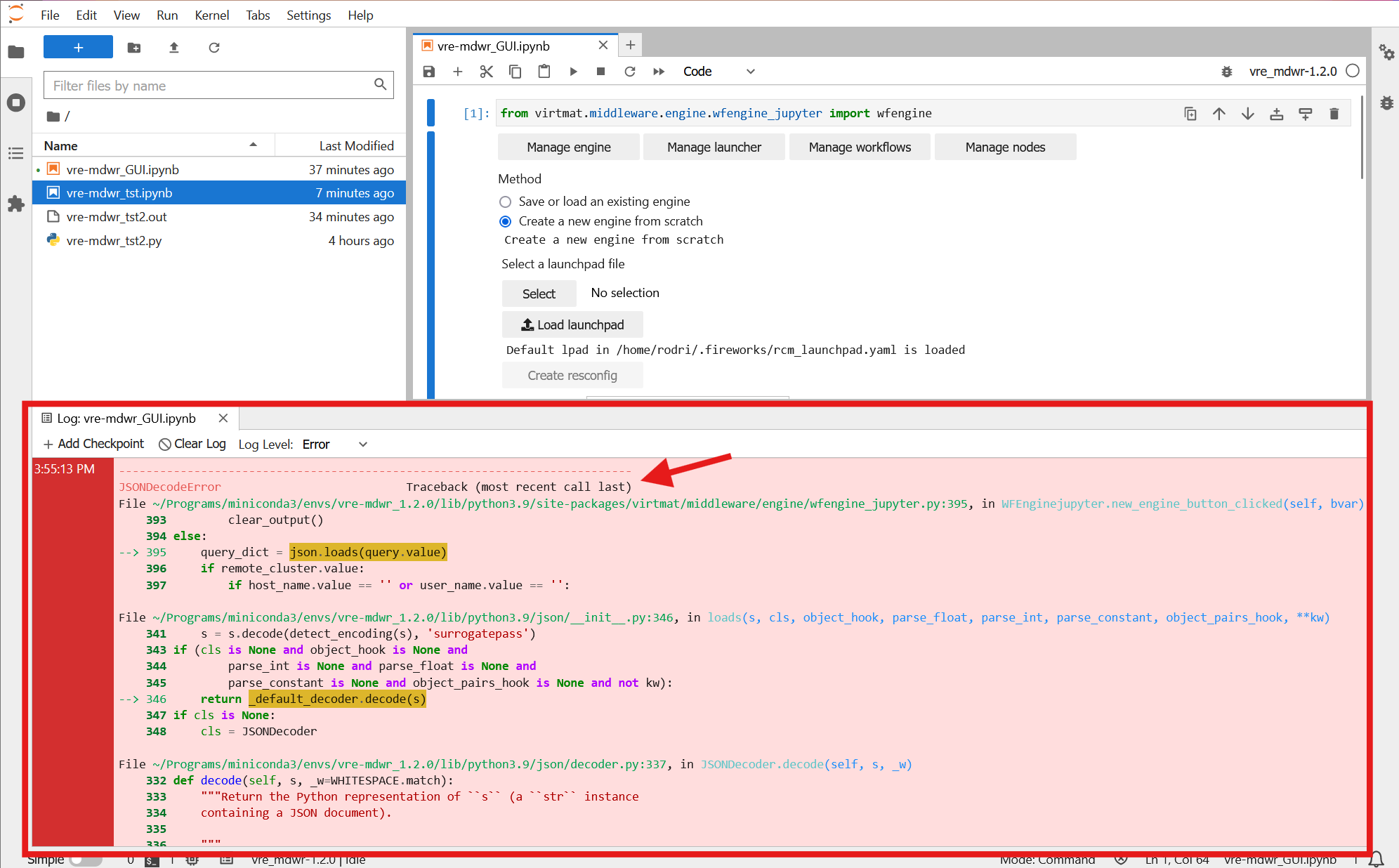
Task: Click Add Checkpoint in the log panel
Action: click(94, 444)
